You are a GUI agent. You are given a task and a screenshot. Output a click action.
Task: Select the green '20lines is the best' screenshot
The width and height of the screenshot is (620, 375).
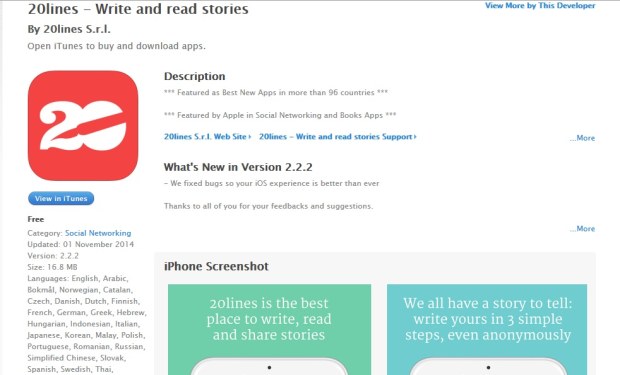269,330
